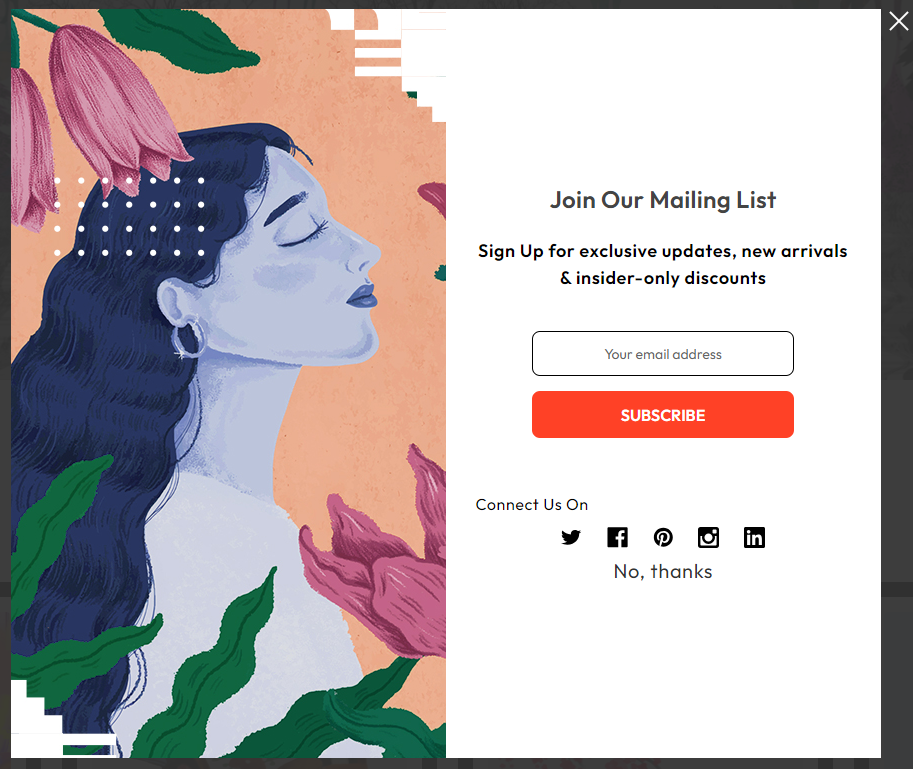Visit the Pinterest icon link
Screen dimensions: 913x769
click(x=663, y=537)
